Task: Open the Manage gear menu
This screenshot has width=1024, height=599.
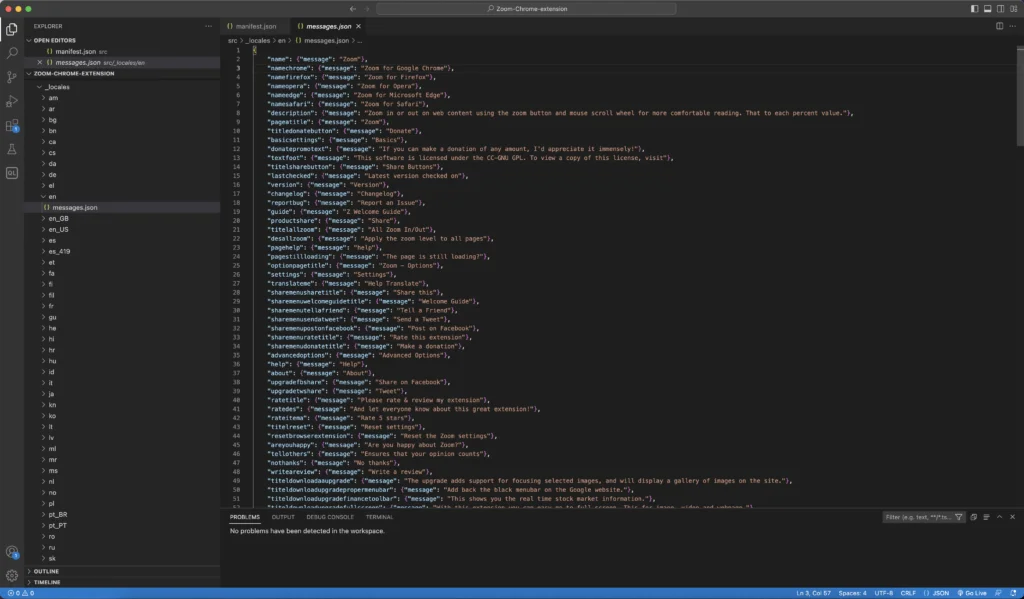Action: tap(12, 575)
